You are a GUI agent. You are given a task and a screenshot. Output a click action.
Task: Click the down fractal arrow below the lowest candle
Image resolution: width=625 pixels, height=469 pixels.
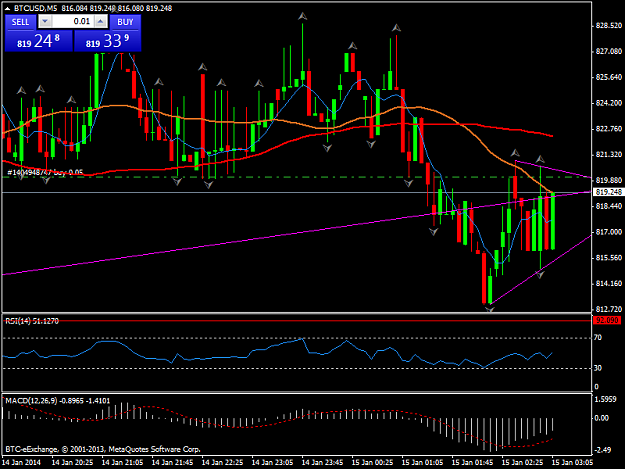coord(489,309)
